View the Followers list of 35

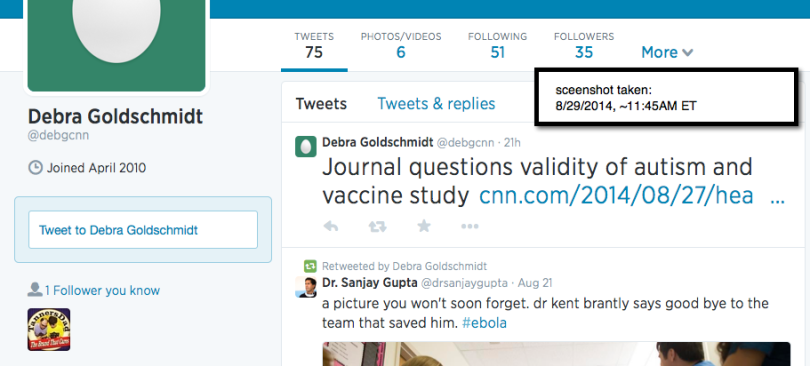[x=584, y=45]
